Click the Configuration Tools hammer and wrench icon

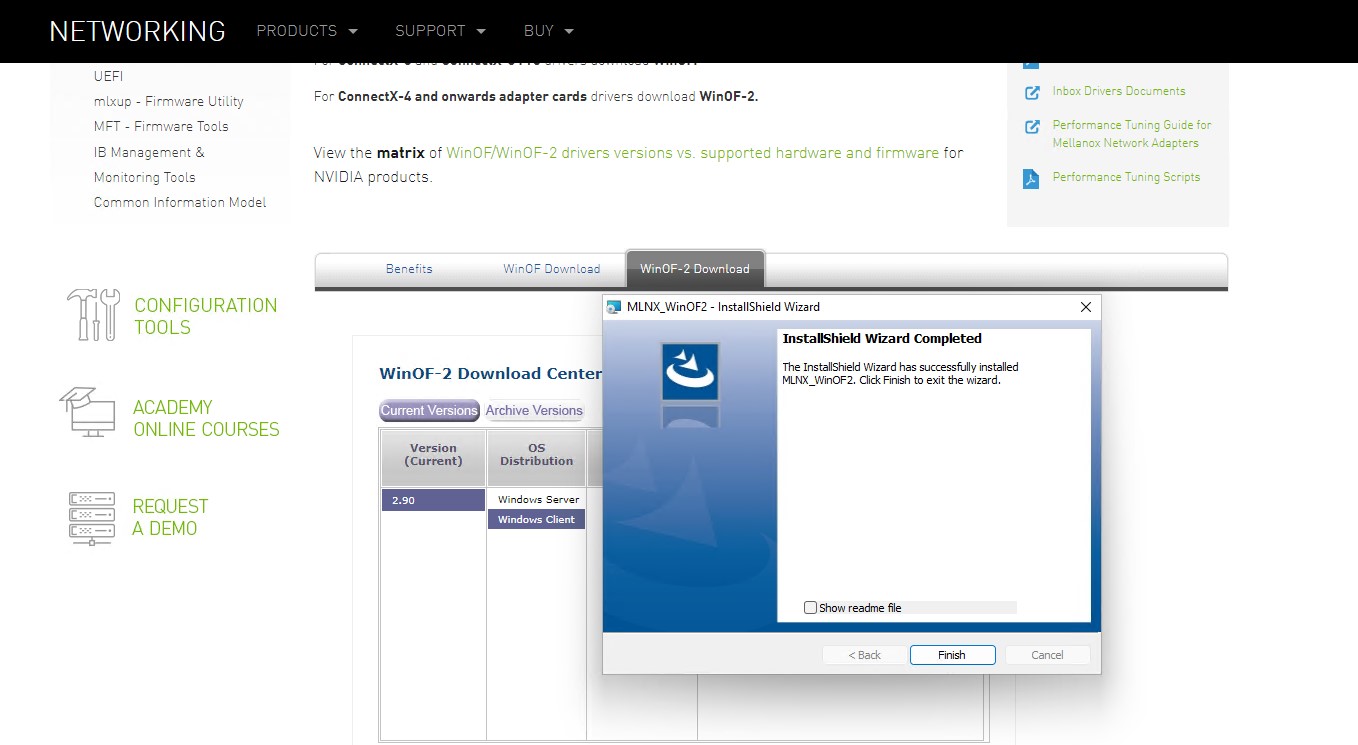tap(93, 315)
